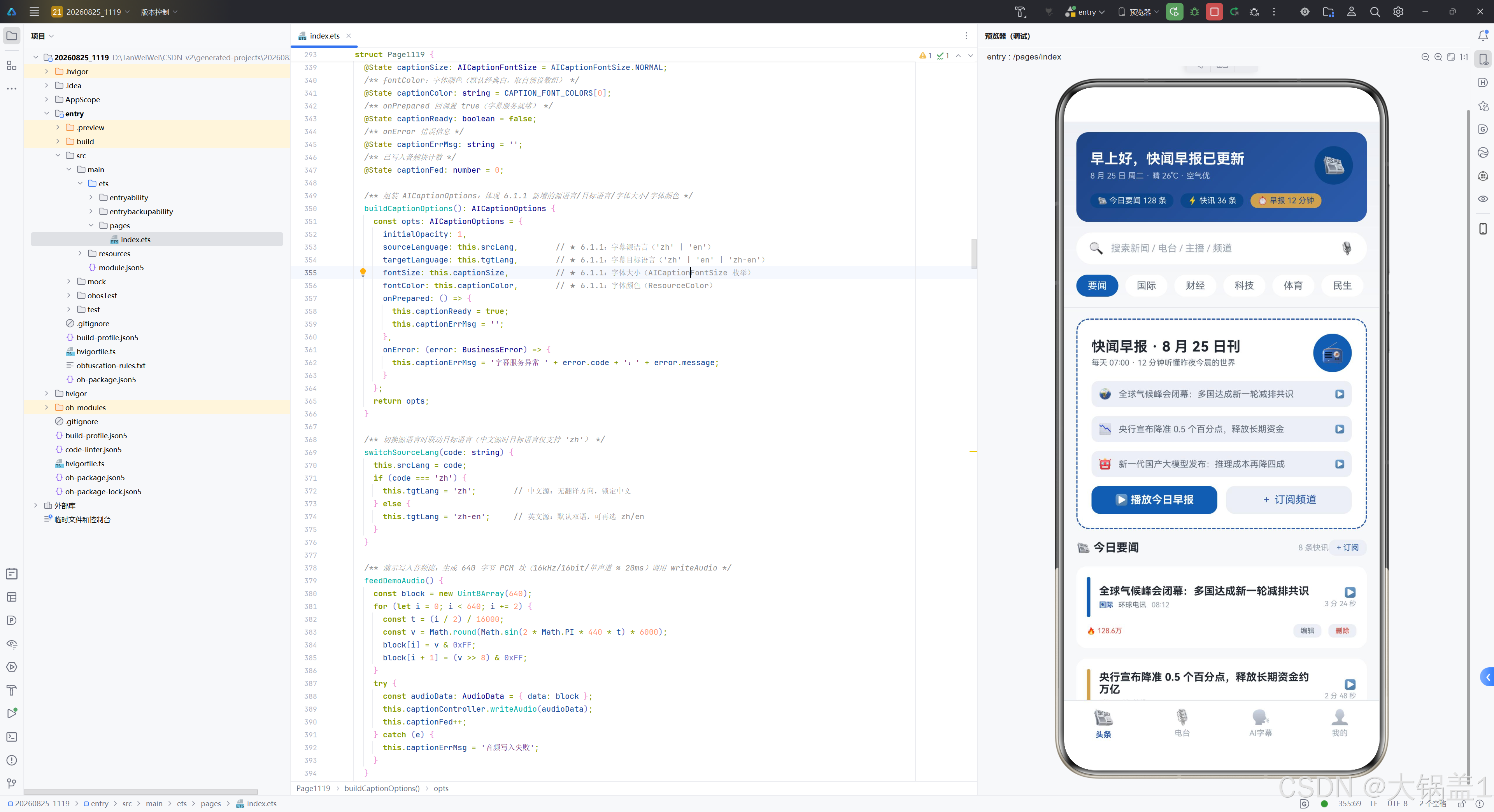Close the index.ets tab
The height and width of the screenshot is (812, 1494).
tap(349, 36)
